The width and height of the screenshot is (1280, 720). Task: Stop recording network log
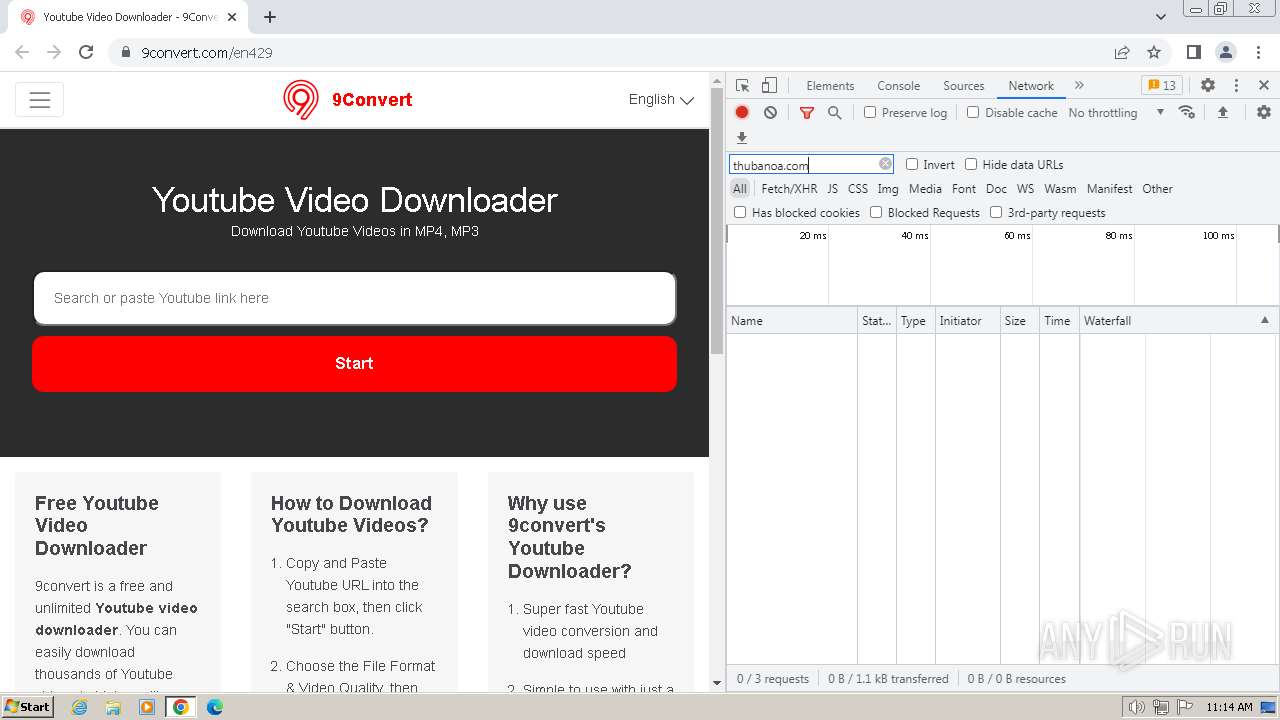tap(742, 113)
